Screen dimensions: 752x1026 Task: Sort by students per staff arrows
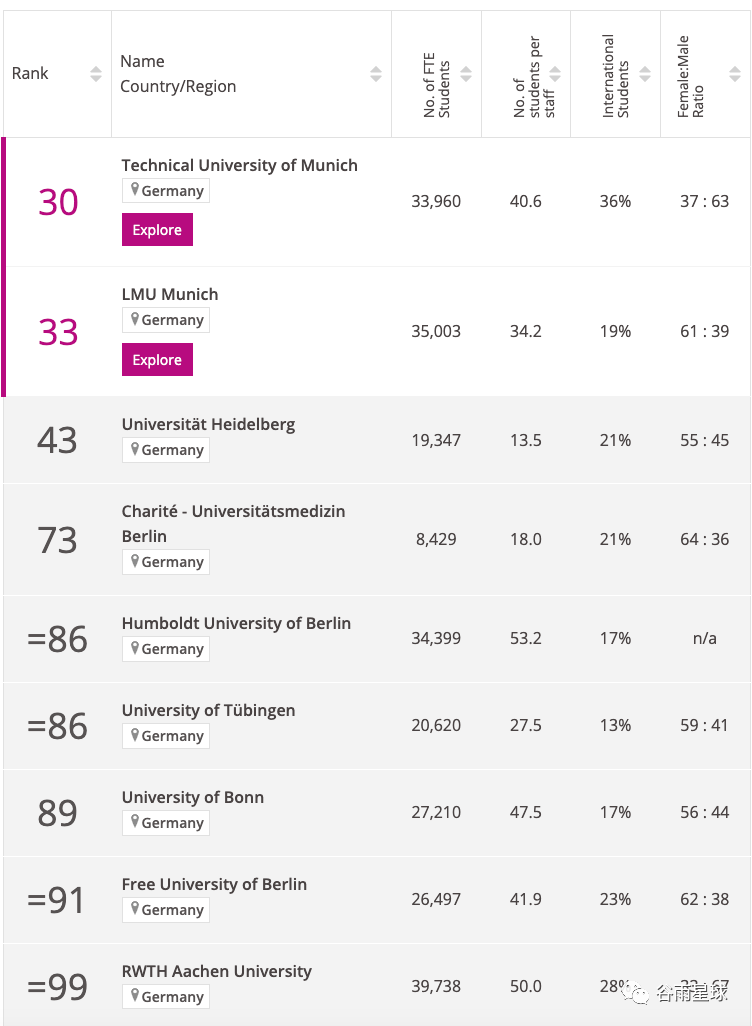[555, 74]
